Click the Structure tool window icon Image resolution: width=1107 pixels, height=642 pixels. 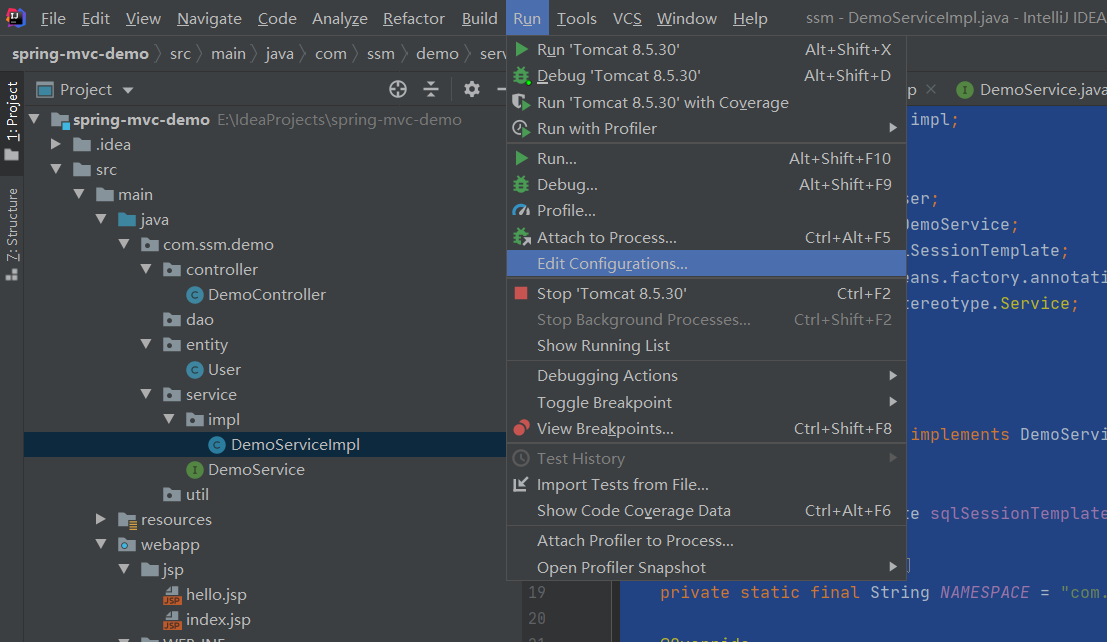tap(11, 275)
